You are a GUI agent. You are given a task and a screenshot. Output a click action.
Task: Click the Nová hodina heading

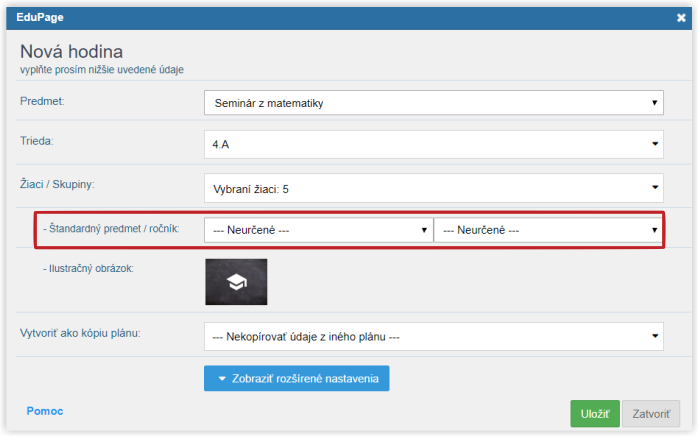coord(71,52)
